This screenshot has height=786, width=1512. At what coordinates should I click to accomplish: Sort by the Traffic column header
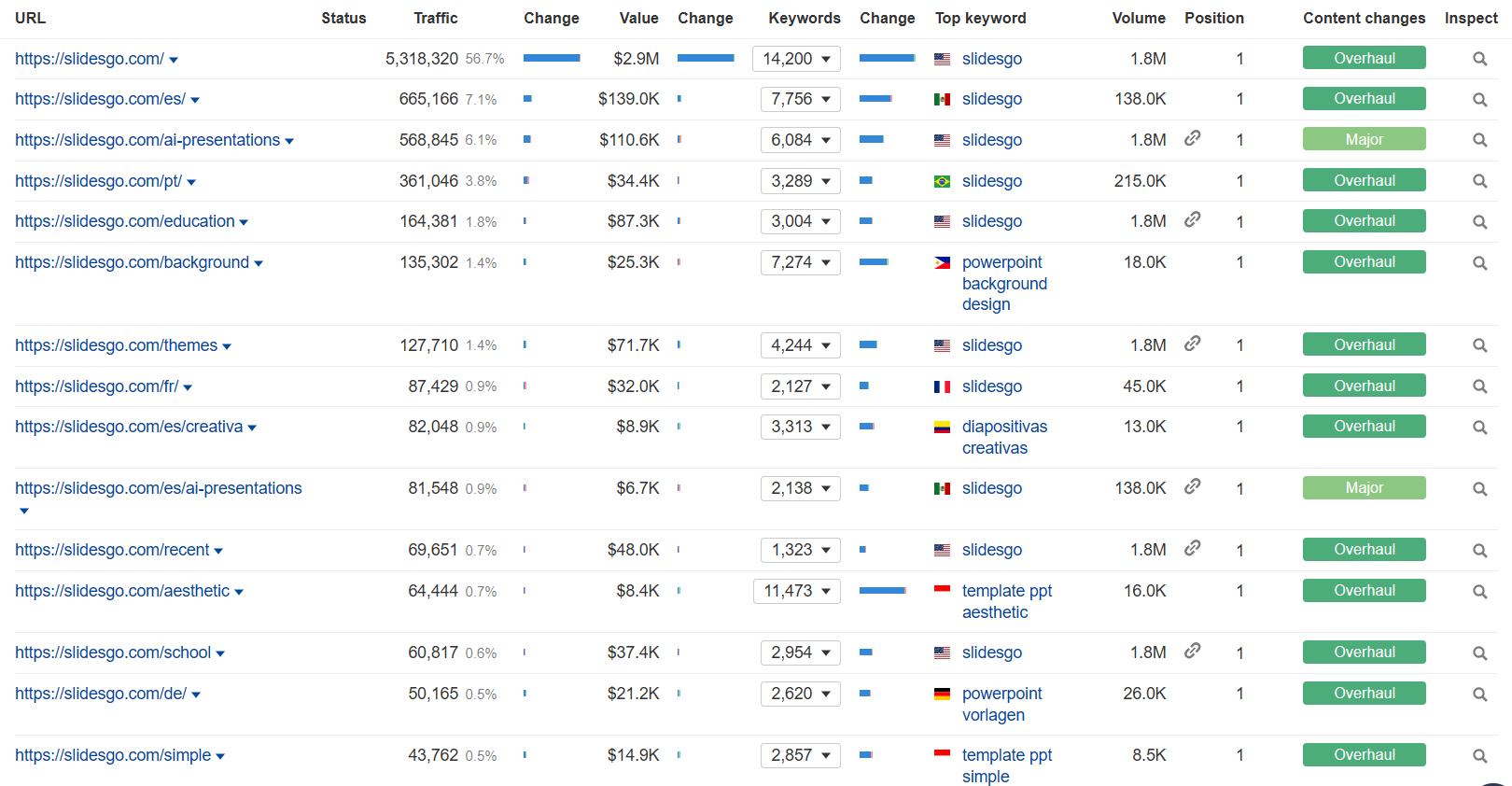coord(436,18)
